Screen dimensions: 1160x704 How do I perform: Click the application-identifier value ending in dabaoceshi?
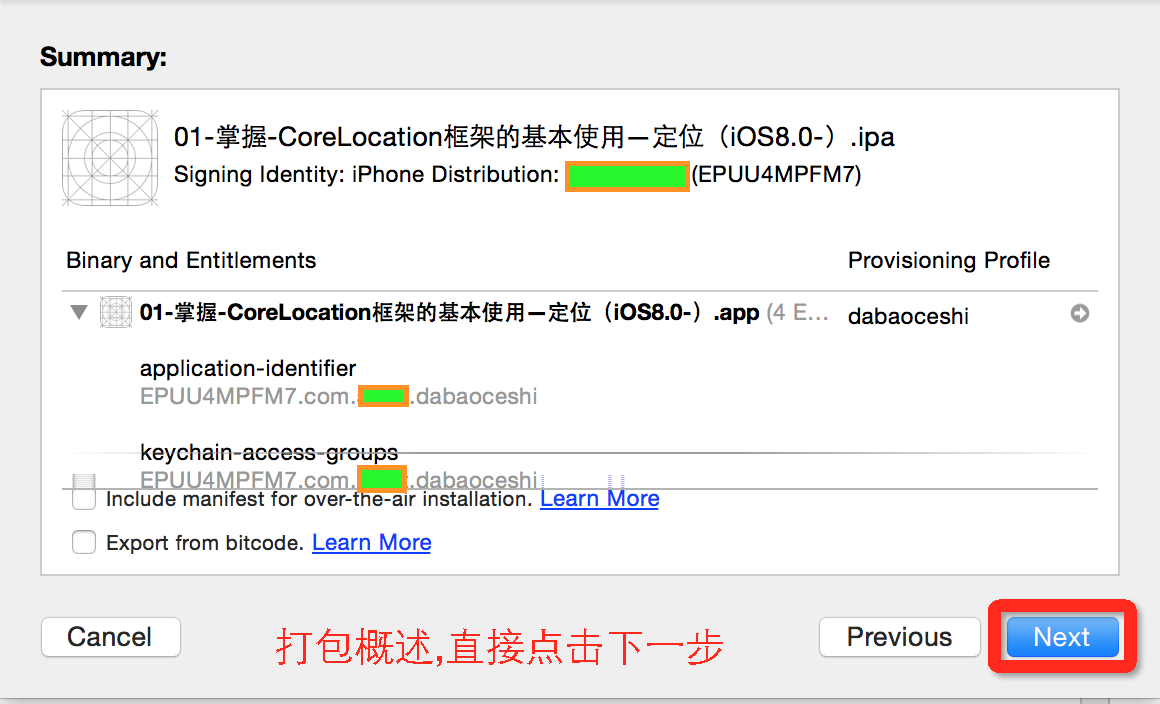coord(338,396)
